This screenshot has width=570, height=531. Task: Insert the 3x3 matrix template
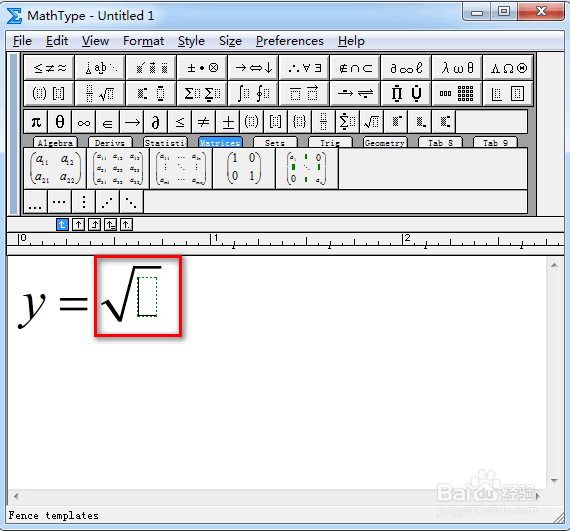coord(118,168)
